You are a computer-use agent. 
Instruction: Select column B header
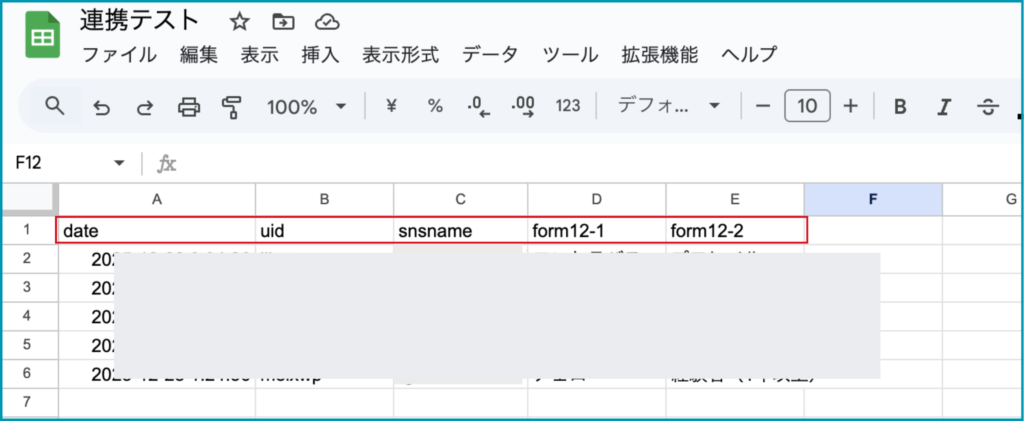(x=325, y=198)
